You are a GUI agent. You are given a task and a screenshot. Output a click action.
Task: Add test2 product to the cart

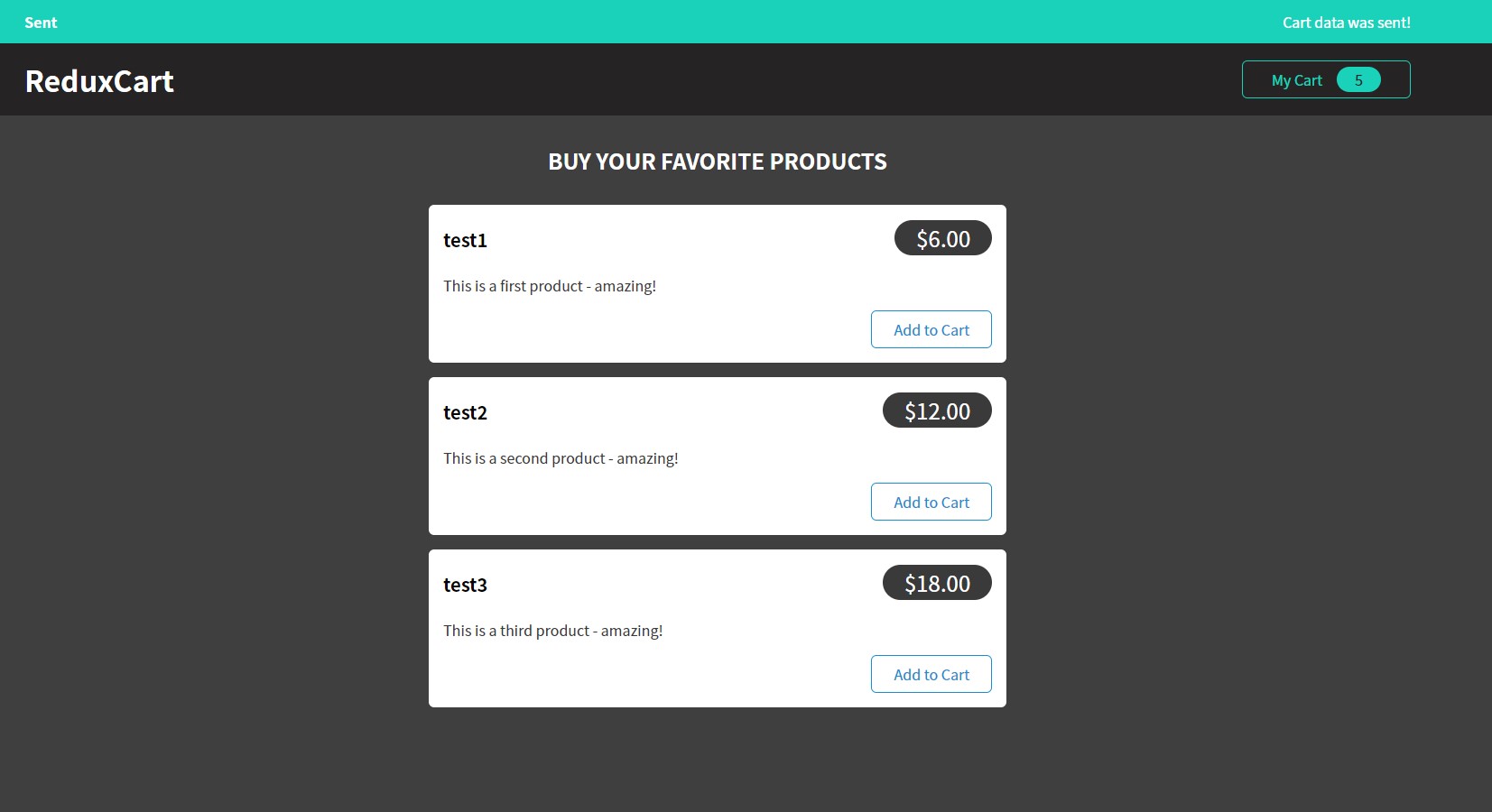click(x=931, y=502)
